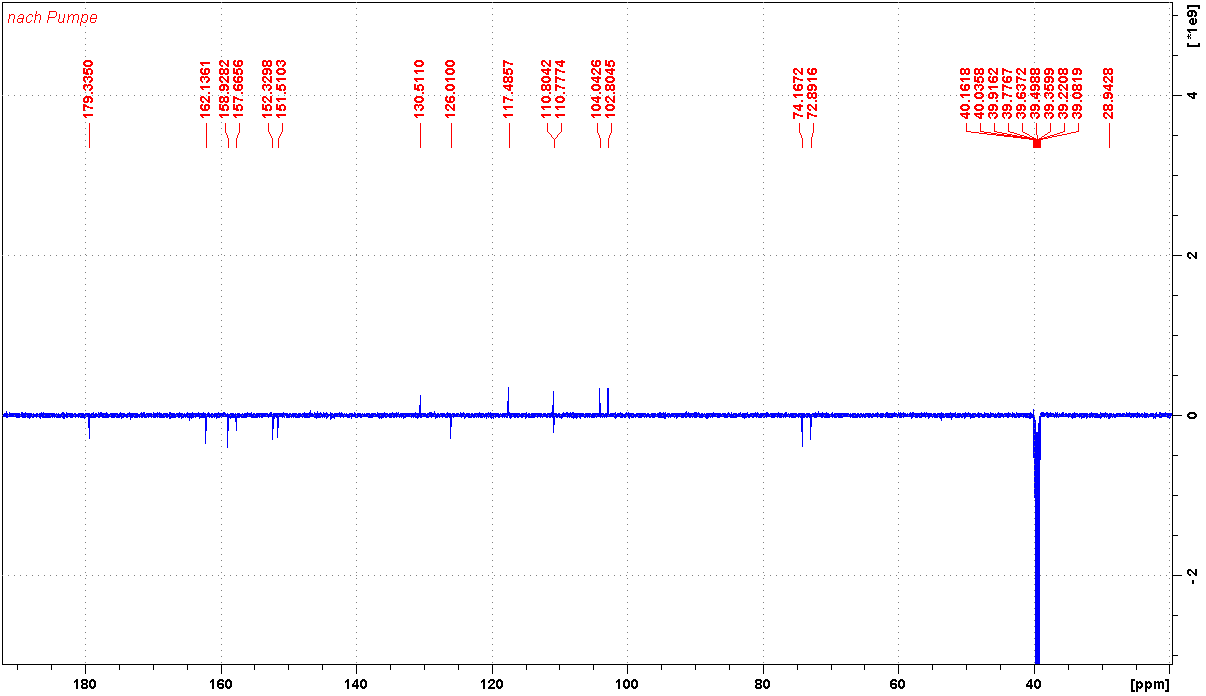This screenshot has height=696, width=1206.
Task: Click the 'nach Pumpe' spectrum title
Action: [52, 18]
